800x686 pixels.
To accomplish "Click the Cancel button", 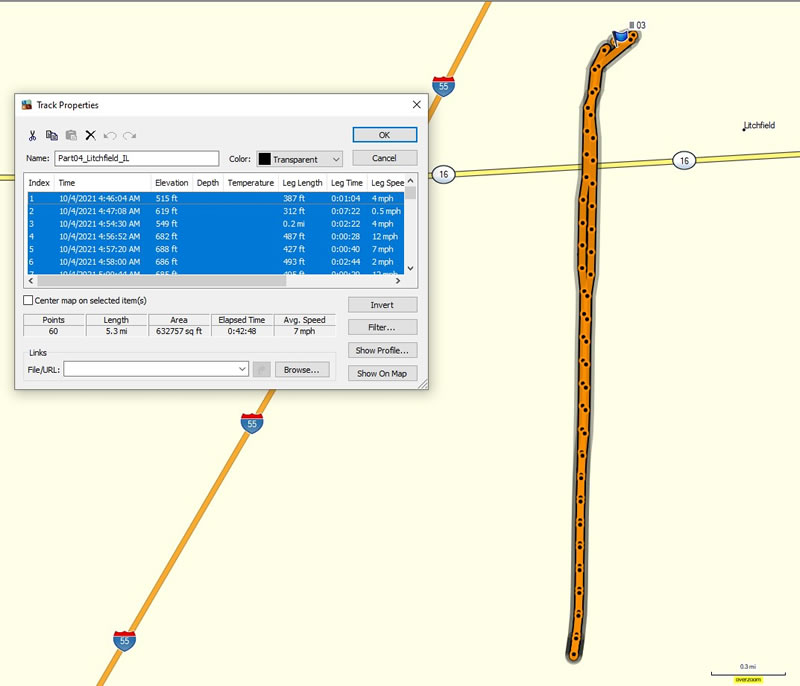I will (x=385, y=158).
